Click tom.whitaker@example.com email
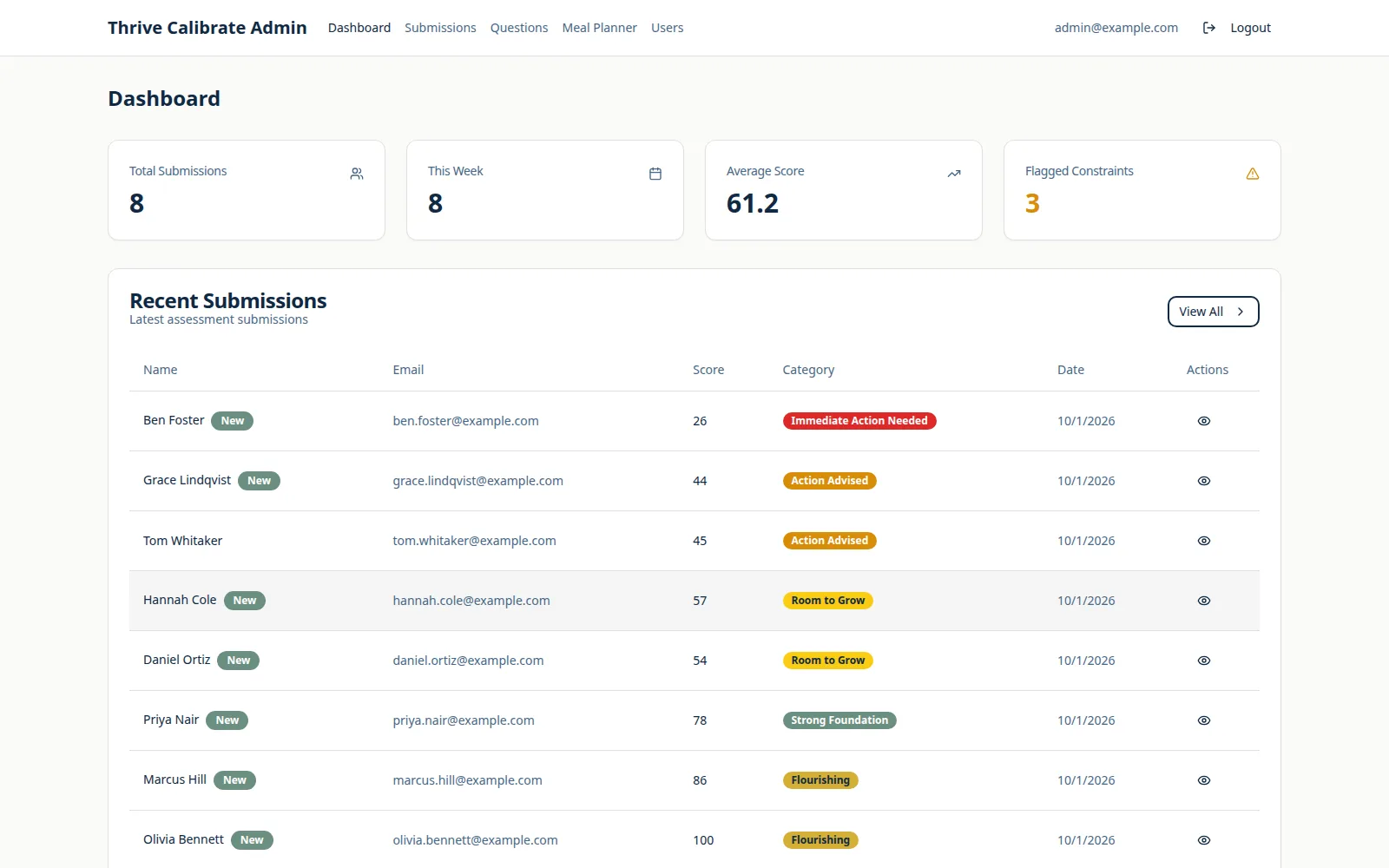 474,541
